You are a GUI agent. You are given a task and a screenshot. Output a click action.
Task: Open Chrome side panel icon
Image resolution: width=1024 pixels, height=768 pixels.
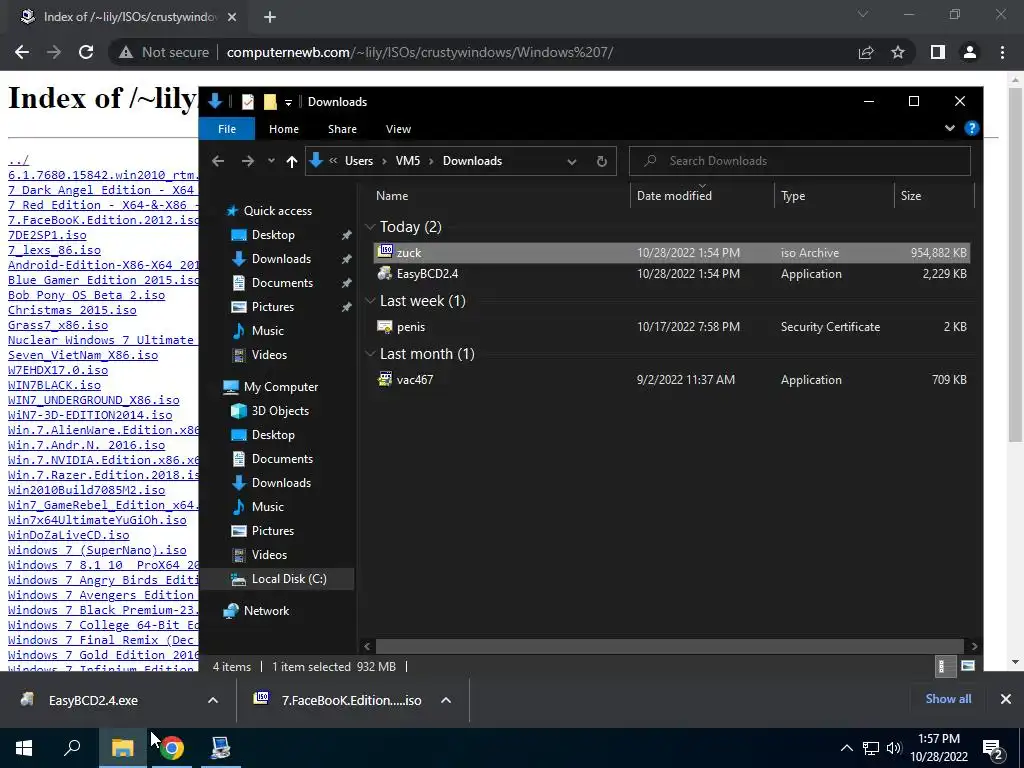coord(938,52)
